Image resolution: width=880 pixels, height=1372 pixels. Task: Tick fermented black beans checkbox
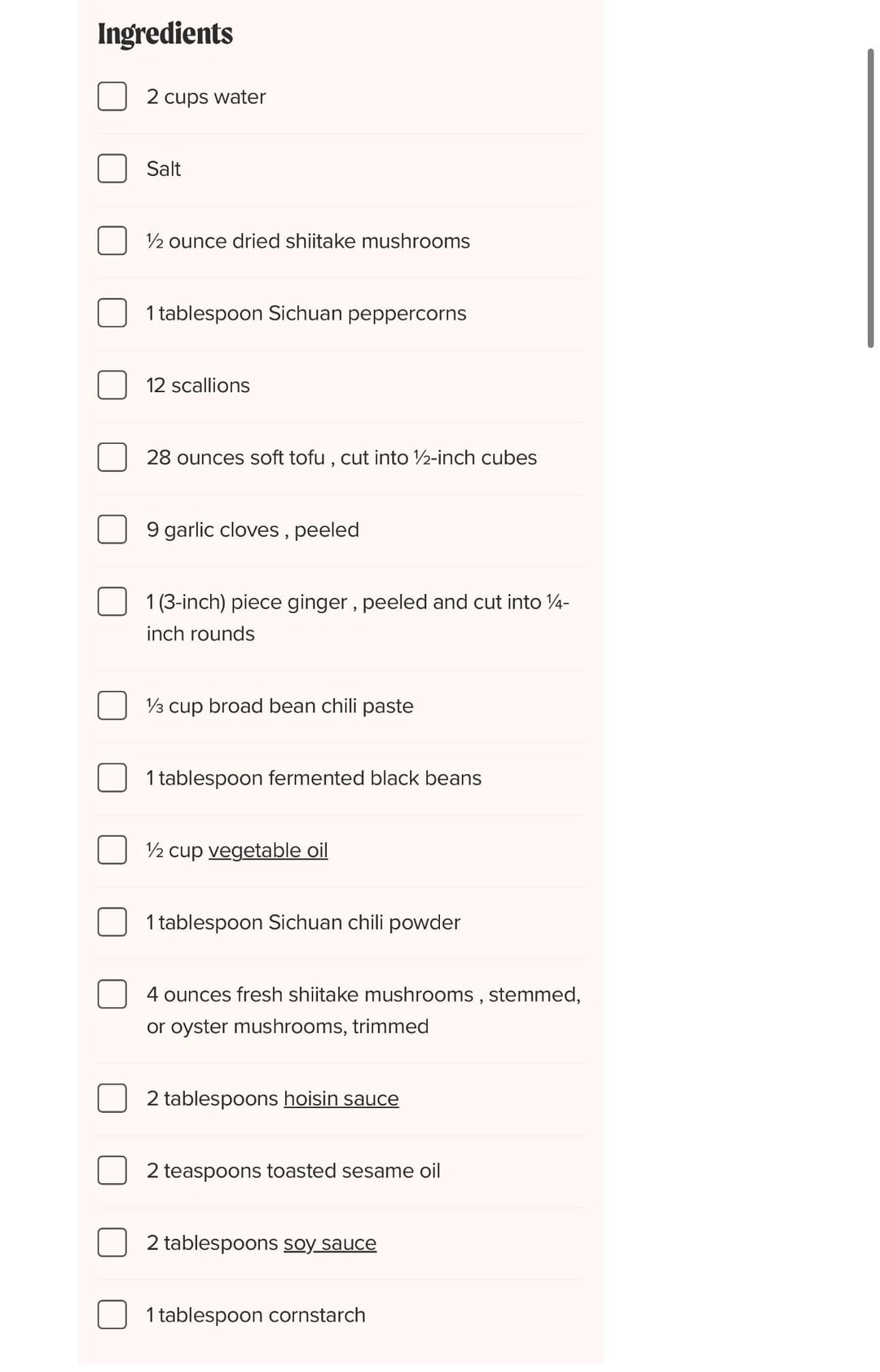point(112,778)
